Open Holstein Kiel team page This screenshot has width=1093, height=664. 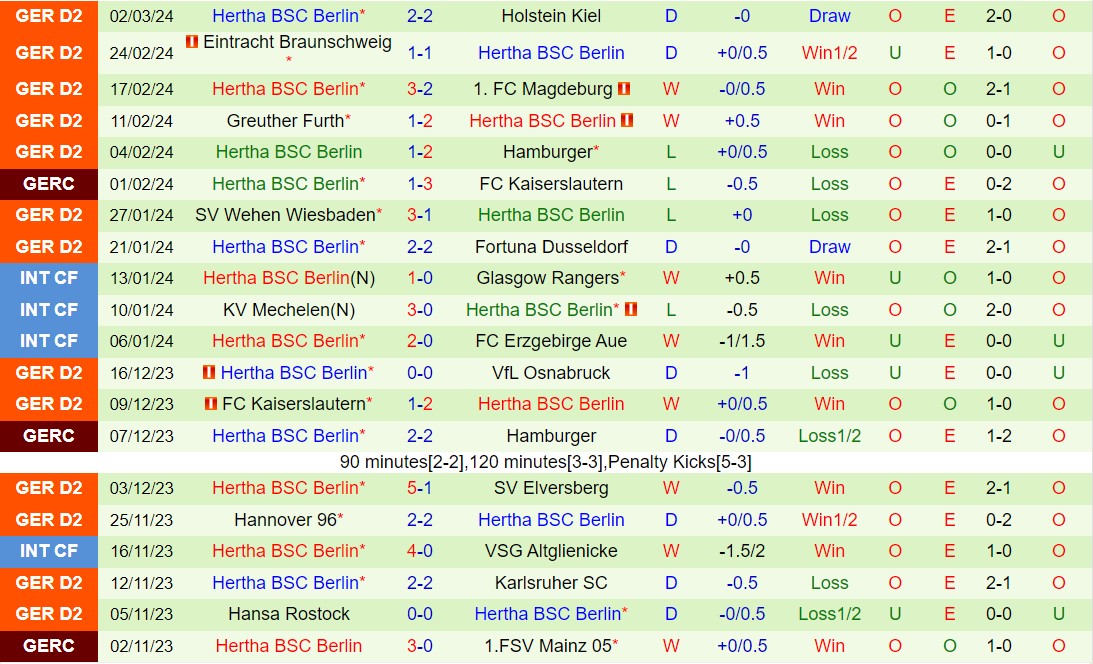click(551, 16)
